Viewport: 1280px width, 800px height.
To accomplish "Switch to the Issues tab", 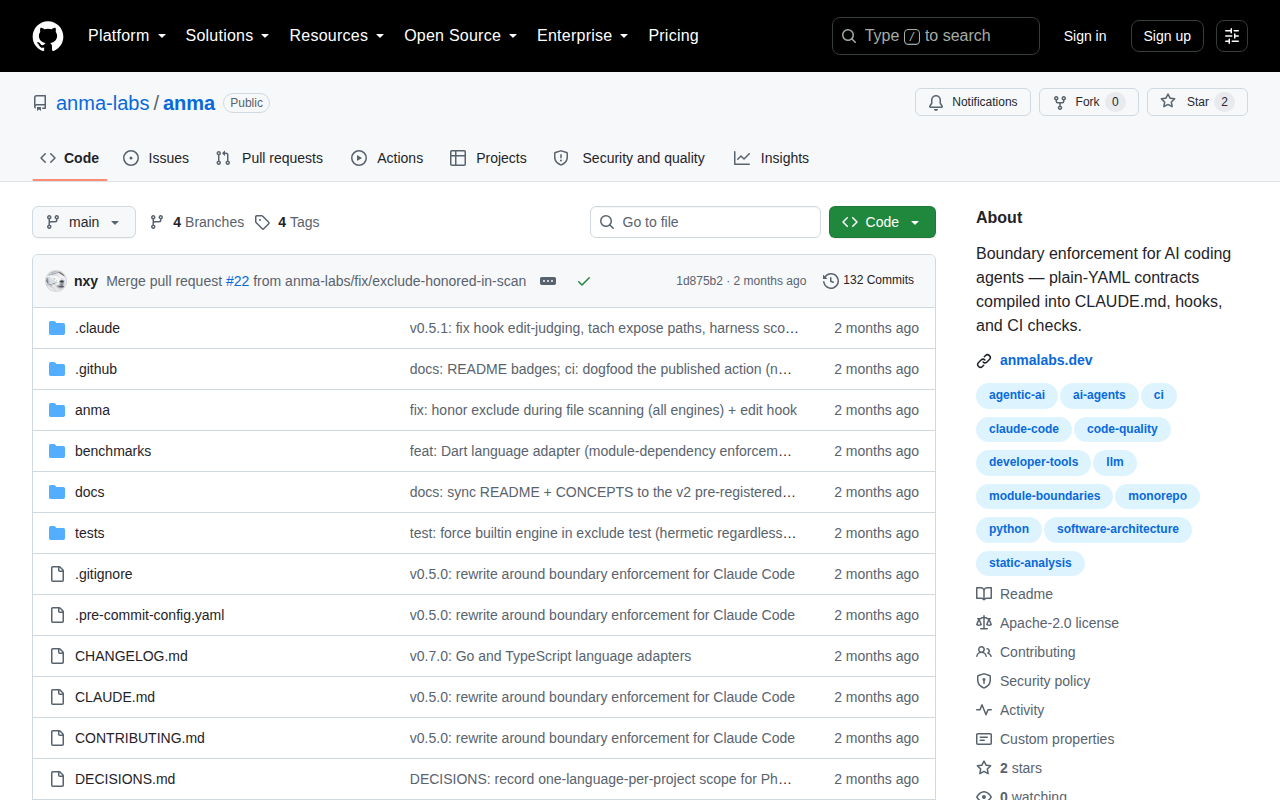I will 156,158.
